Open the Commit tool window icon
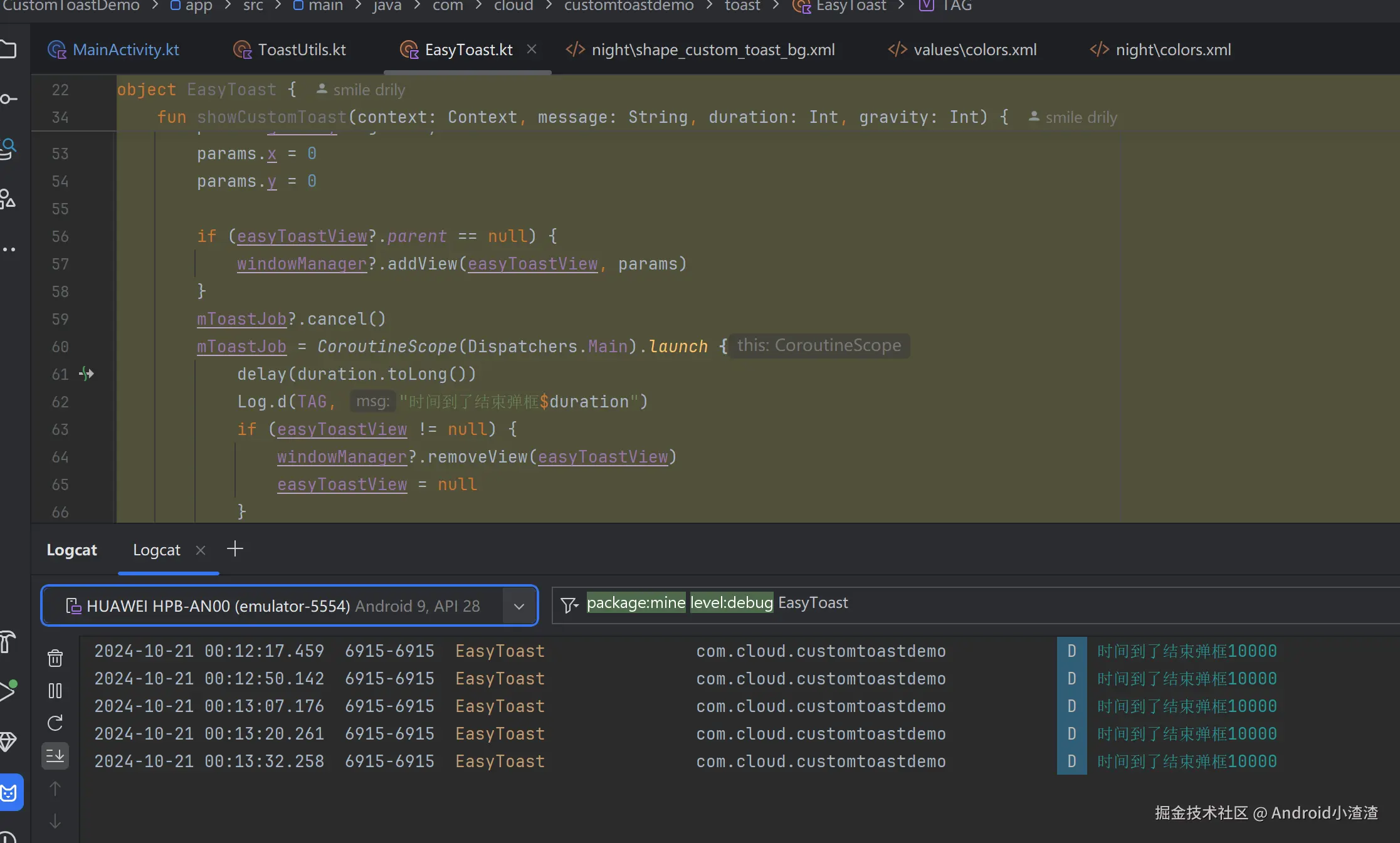The height and width of the screenshot is (843, 1400). (9, 98)
